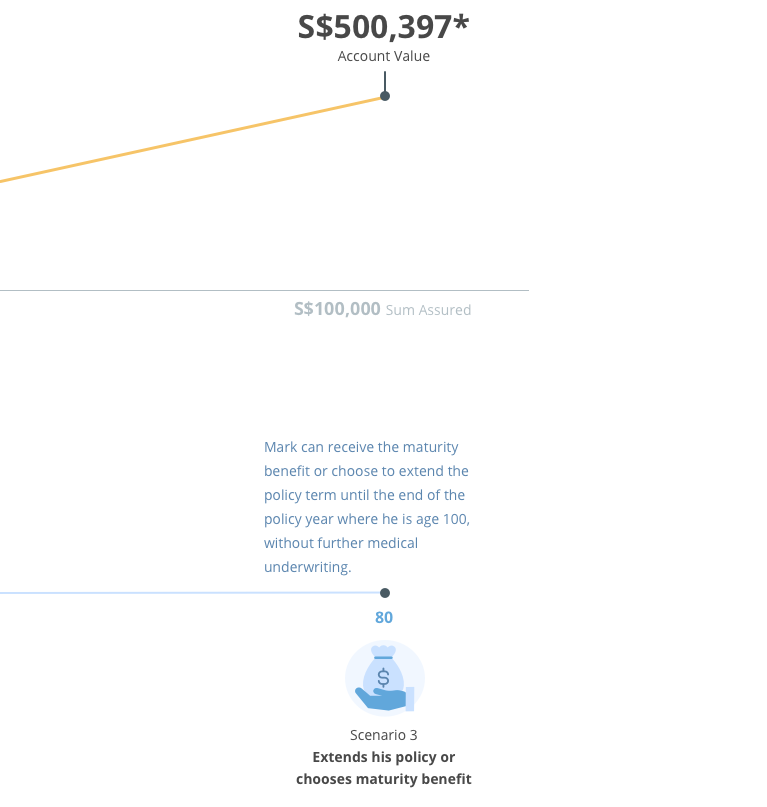Click the S$500,397* account value figure
This screenshot has width=767, height=807.
point(384,27)
